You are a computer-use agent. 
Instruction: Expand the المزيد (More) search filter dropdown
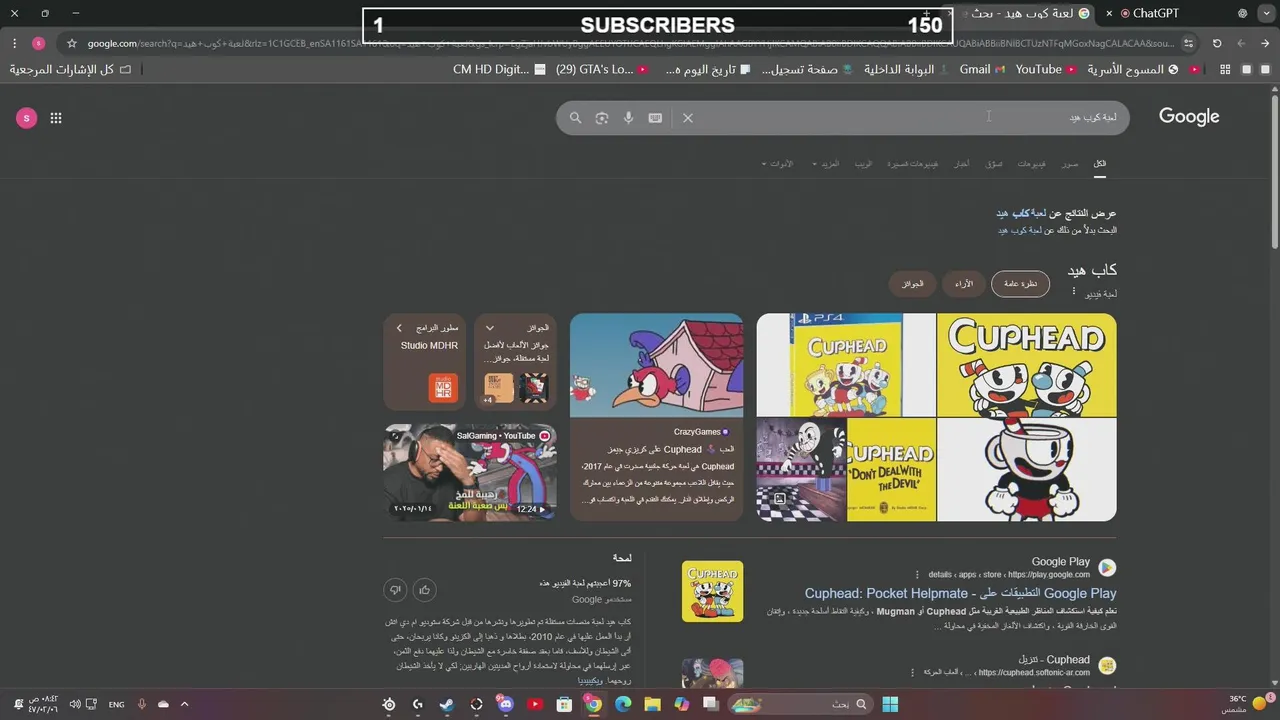coord(825,163)
